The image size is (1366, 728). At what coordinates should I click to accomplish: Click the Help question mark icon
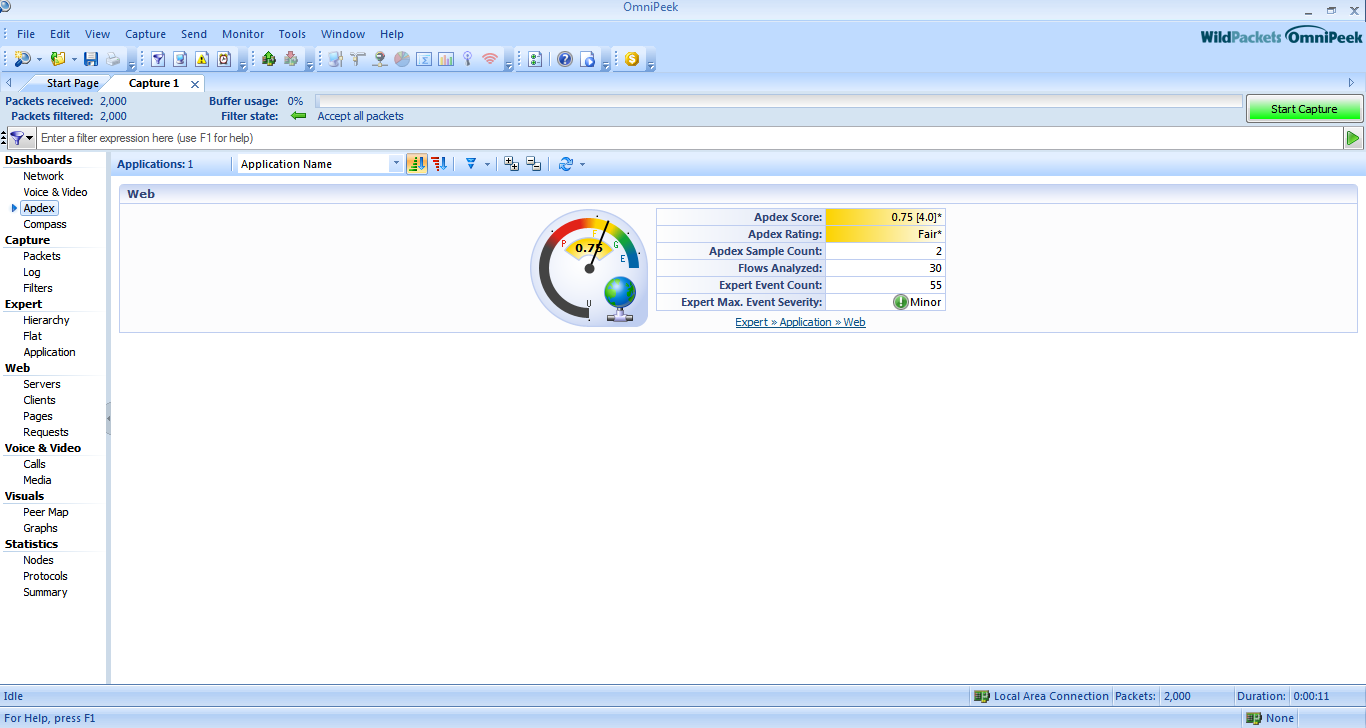pos(565,59)
